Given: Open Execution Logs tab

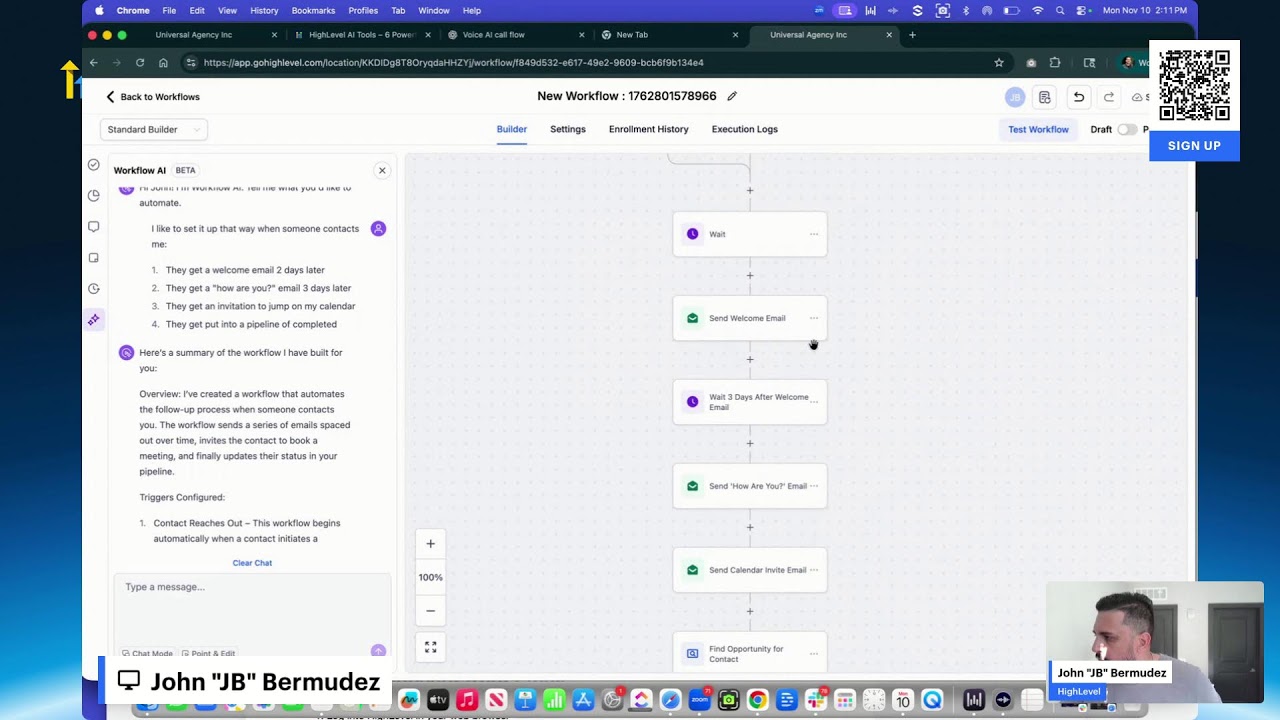Looking at the screenshot, I should click(744, 129).
